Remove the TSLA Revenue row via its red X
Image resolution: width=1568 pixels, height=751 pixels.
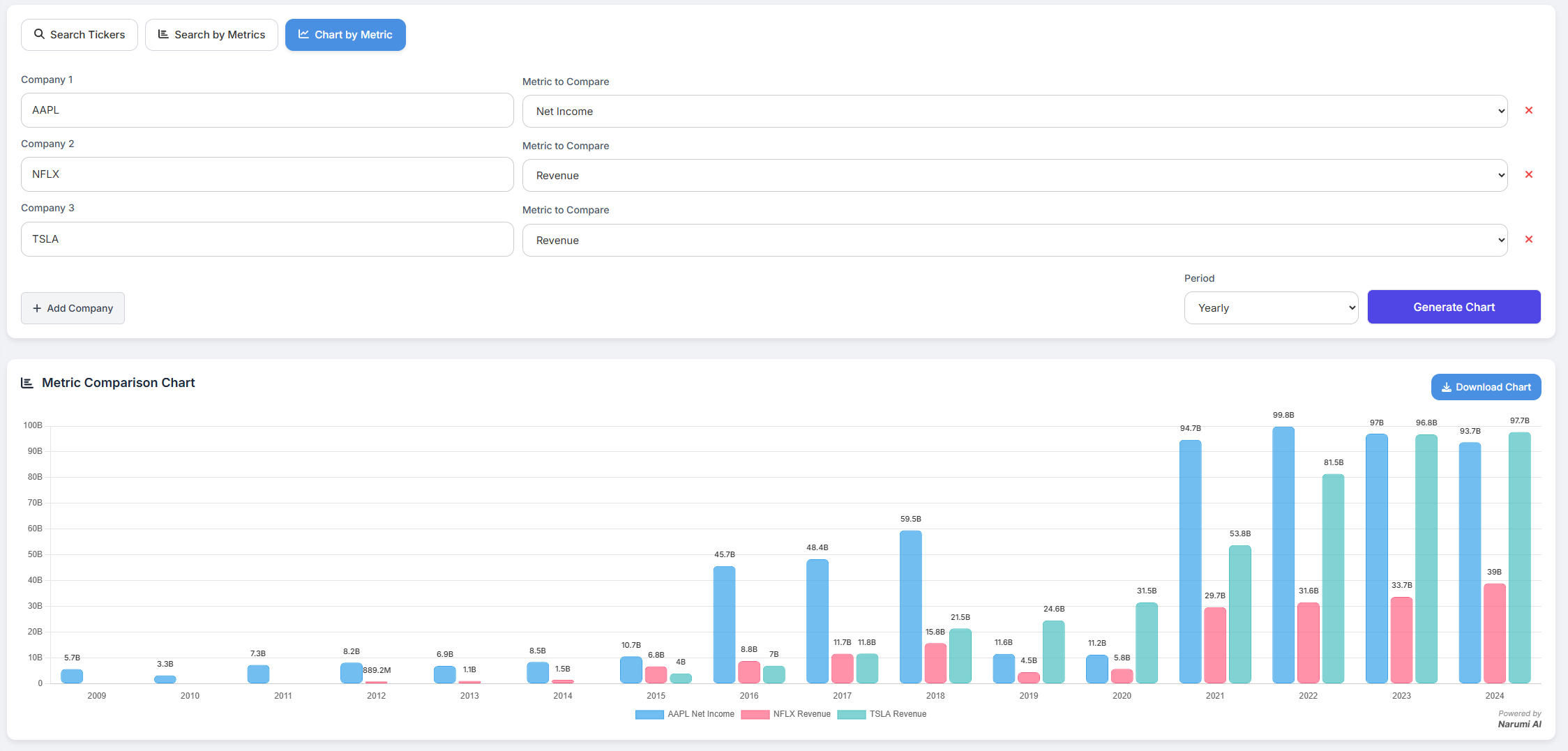tap(1529, 239)
